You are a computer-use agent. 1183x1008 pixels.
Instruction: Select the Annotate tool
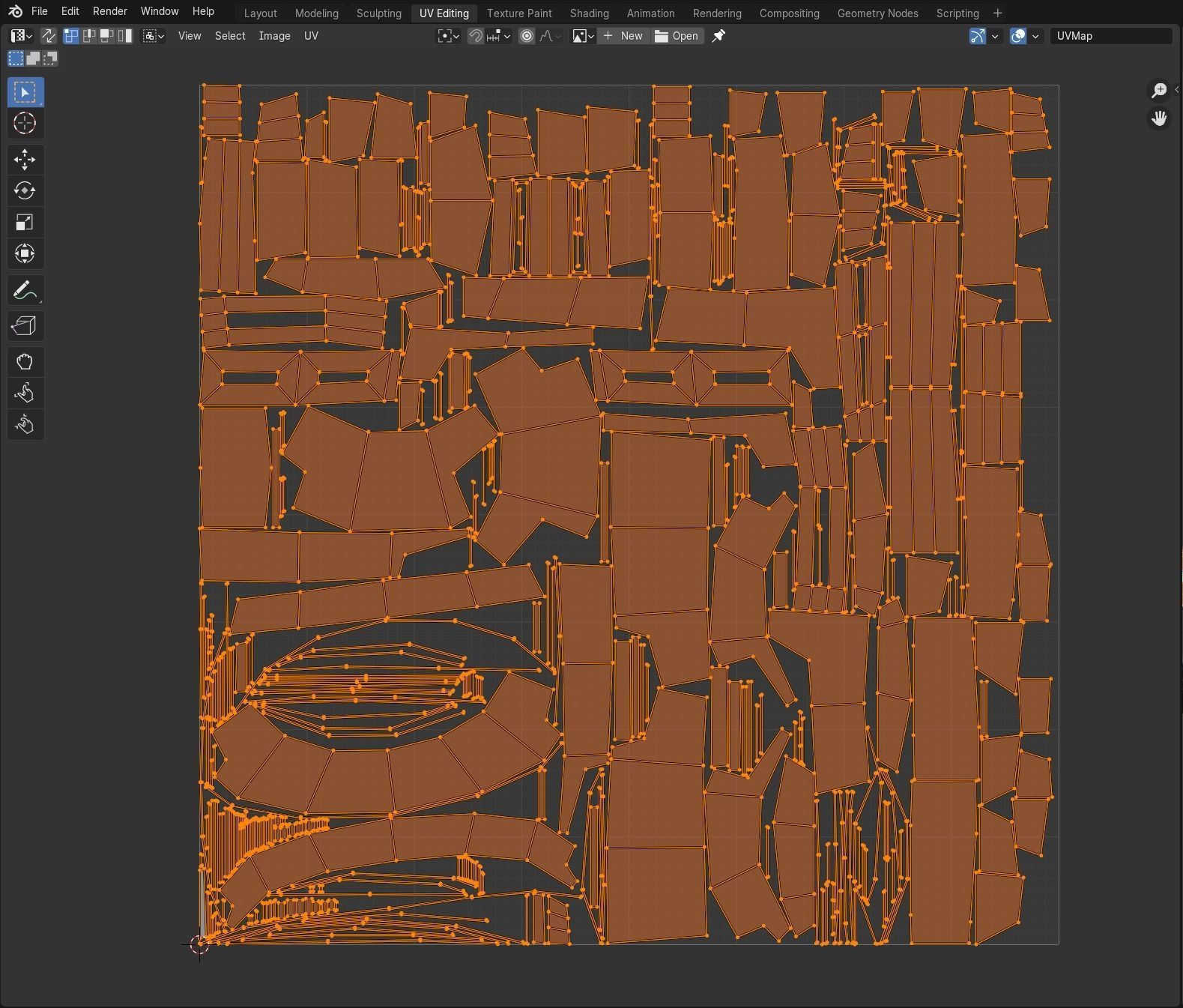click(25, 290)
